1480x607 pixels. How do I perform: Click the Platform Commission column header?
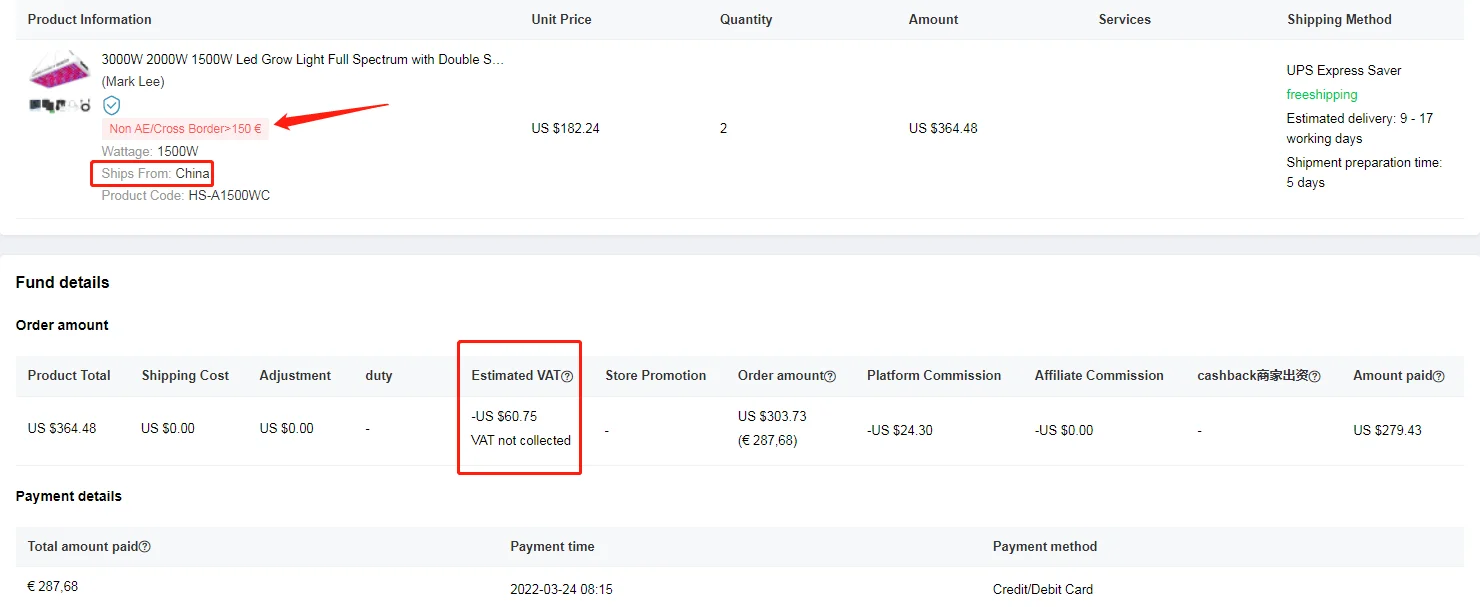click(934, 376)
